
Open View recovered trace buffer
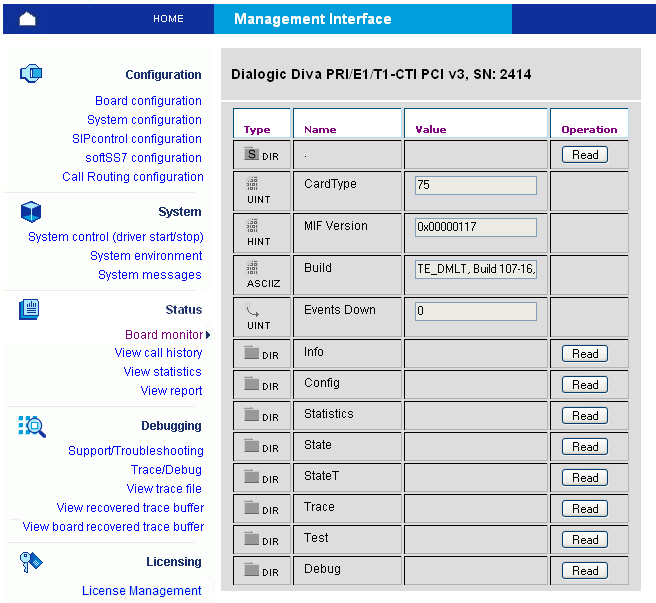pos(130,508)
